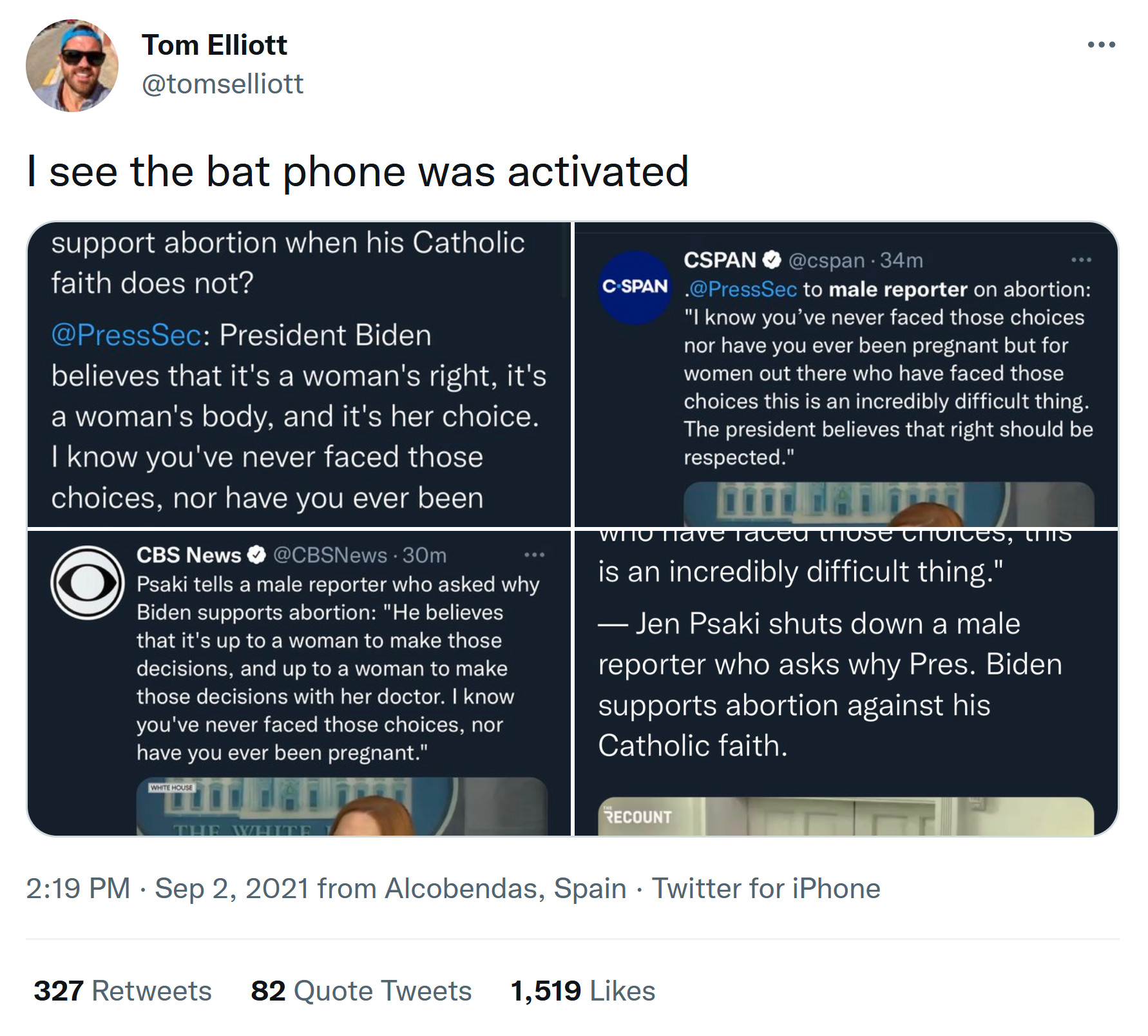Image resolution: width=1148 pixels, height=1036 pixels.
Task: Click the CSPAN verified badge
Action: pos(771,260)
